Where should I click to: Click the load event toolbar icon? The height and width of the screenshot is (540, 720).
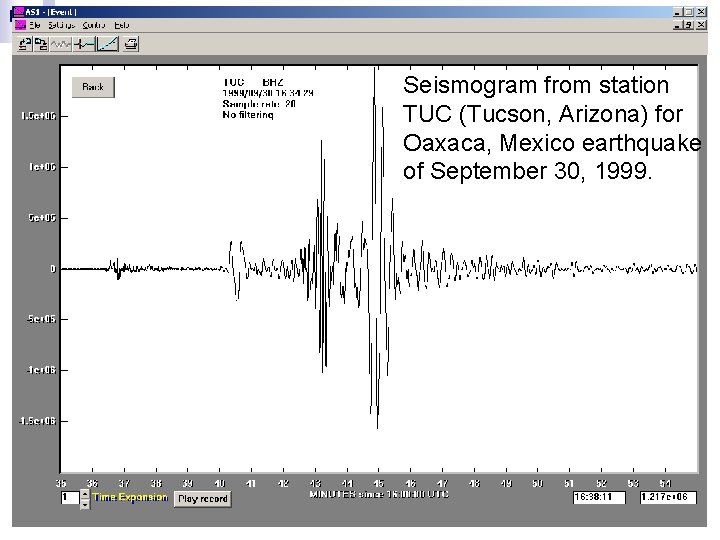(25, 45)
